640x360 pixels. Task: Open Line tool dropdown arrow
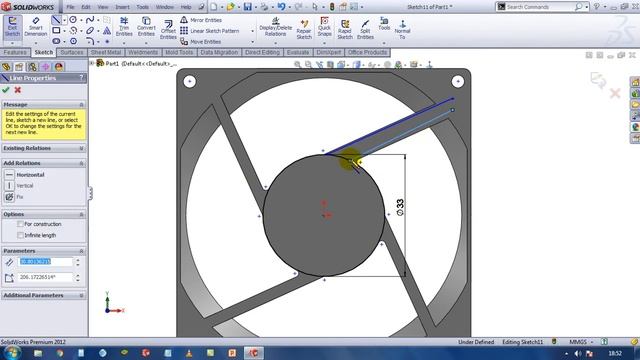[x=64, y=20]
